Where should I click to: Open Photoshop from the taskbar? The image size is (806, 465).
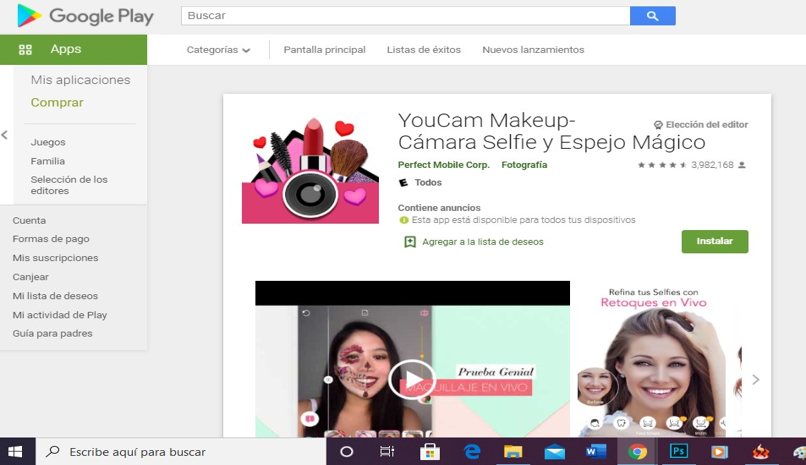(679, 452)
